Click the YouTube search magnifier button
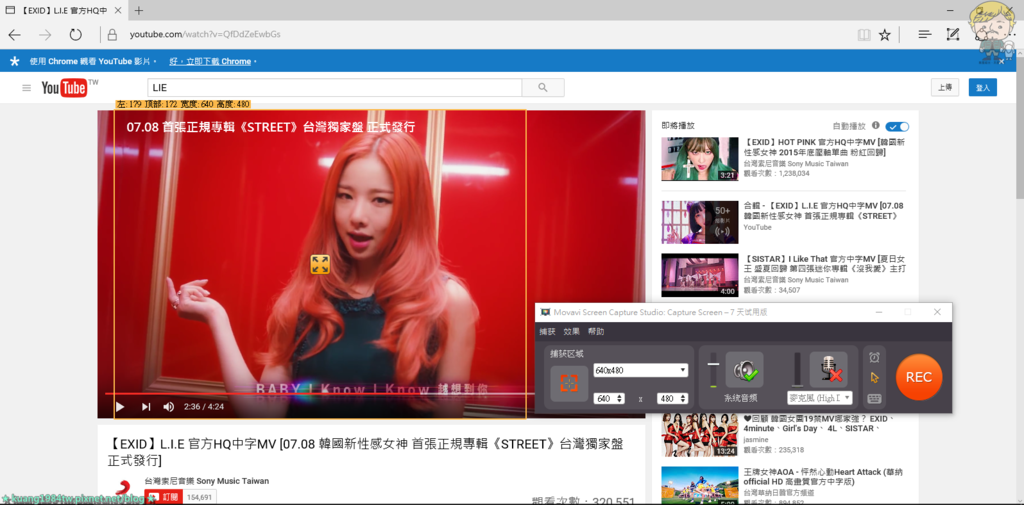This screenshot has width=1024, height=505. (x=543, y=88)
